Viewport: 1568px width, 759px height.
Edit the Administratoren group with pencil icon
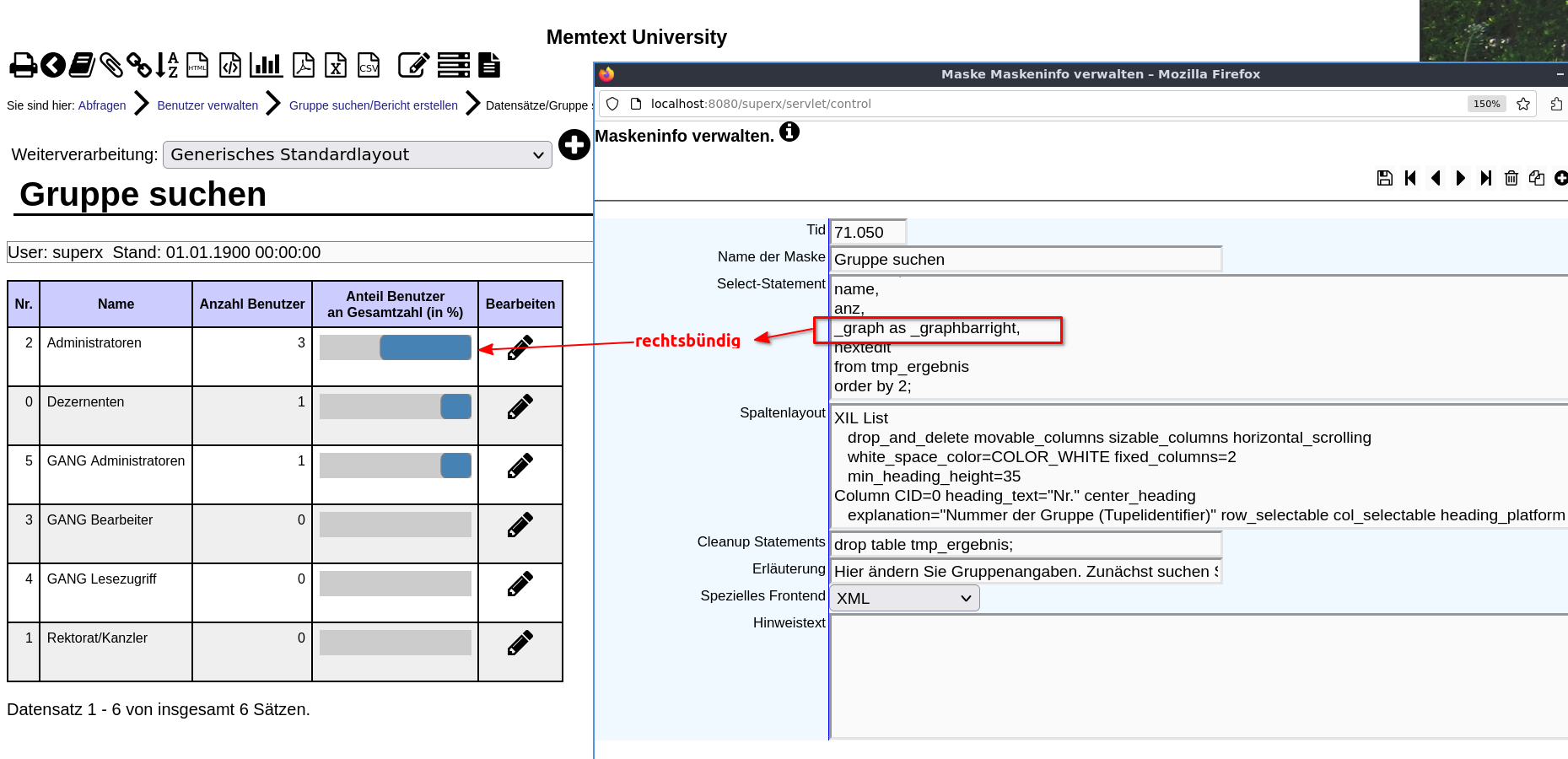(x=520, y=347)
